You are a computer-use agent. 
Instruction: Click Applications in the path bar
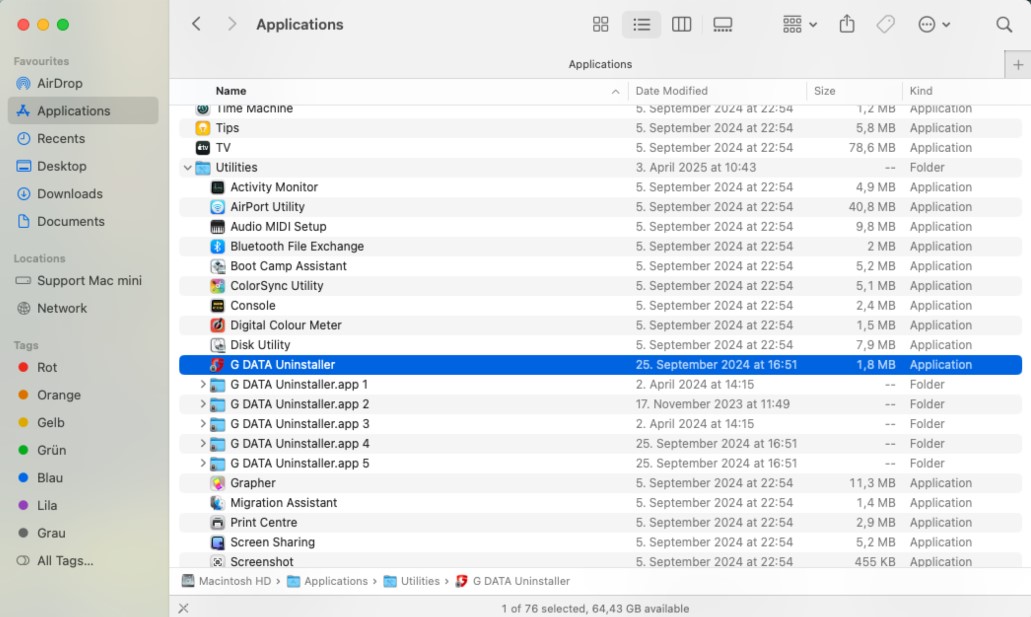click(x=327, y=581)
